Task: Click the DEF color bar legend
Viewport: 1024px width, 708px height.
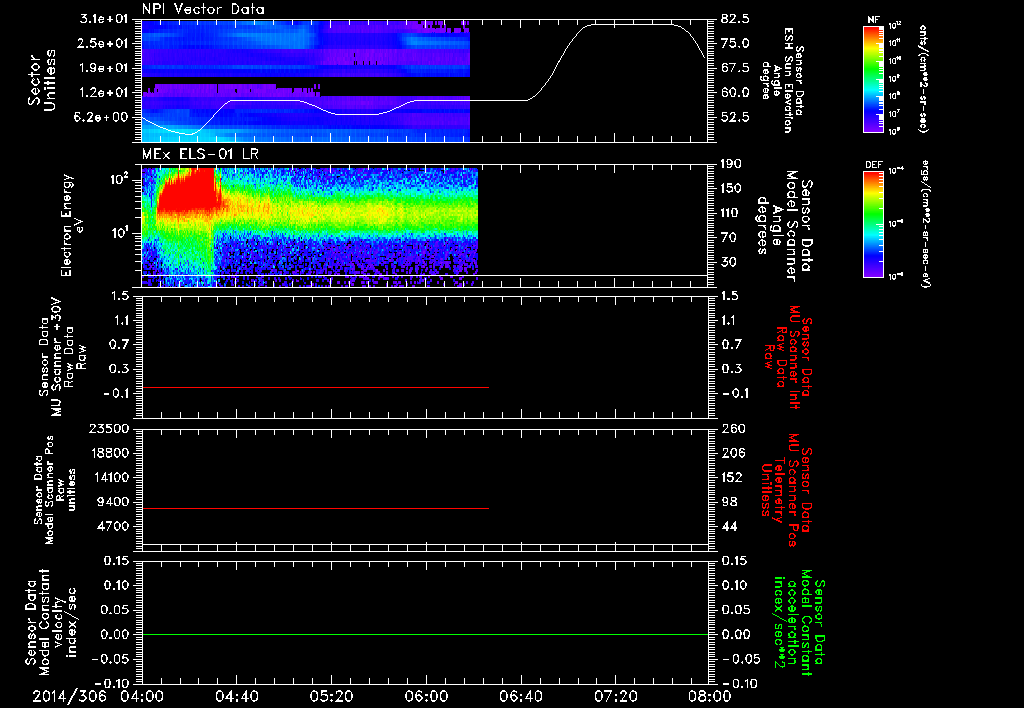Action: 874,224
